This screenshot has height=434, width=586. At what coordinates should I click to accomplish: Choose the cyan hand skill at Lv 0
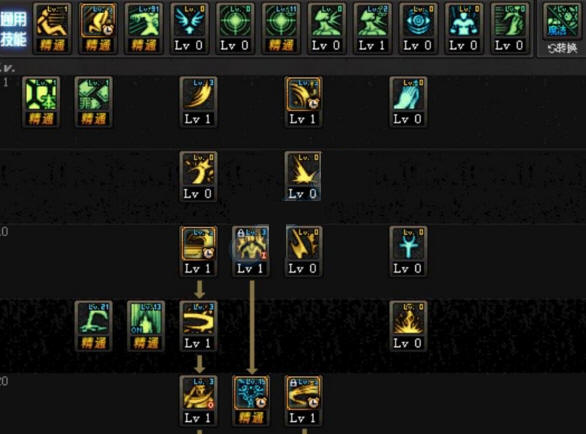408,102
